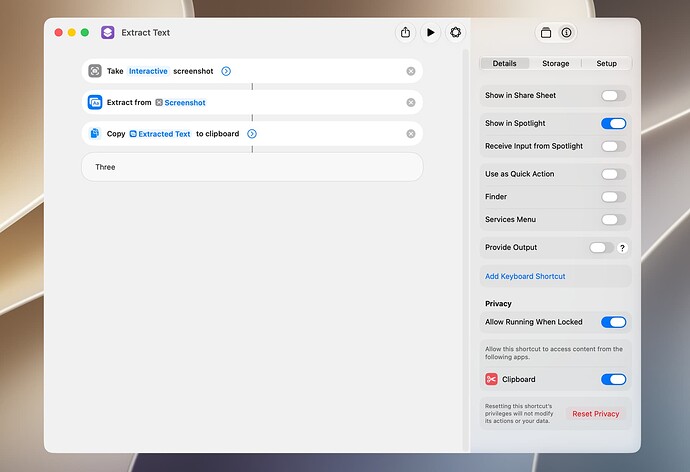Expand options for Copy to clipboard action

click(252, 134)
